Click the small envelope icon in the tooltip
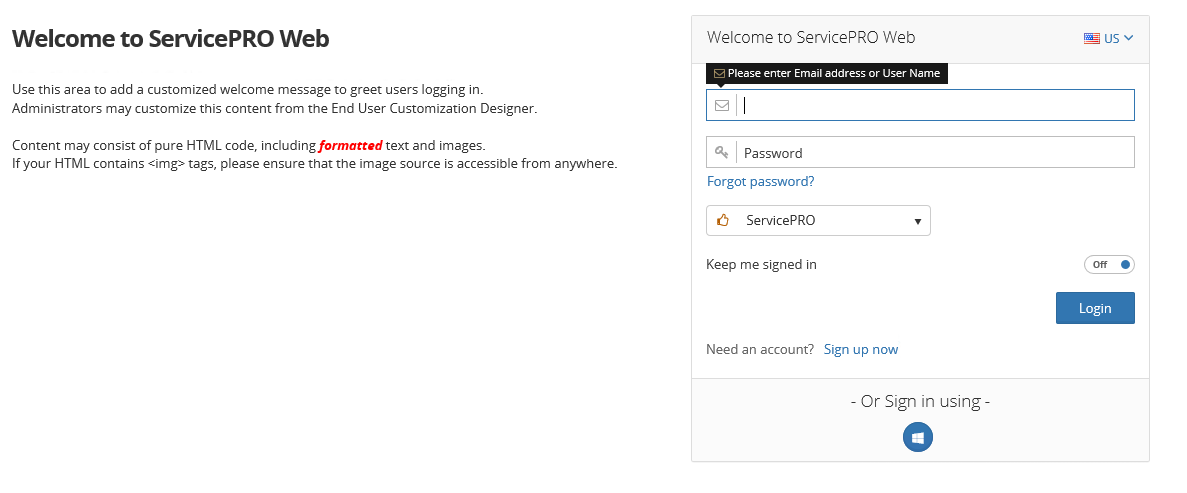The image size is (1187, 493). (719, 73)
